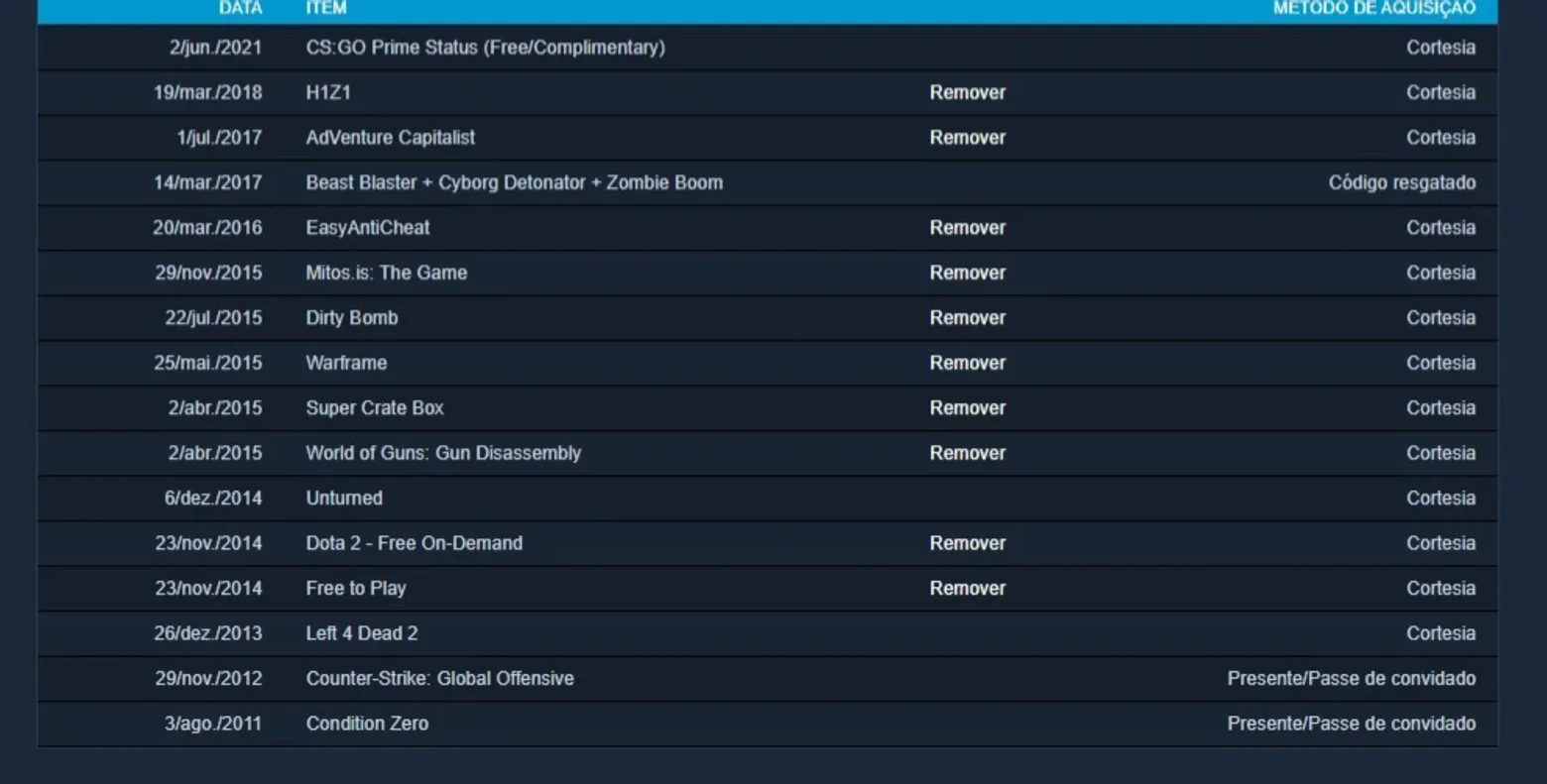Select the Condition Zero entry
The image size is (1547, 784).
click(367, 724)
